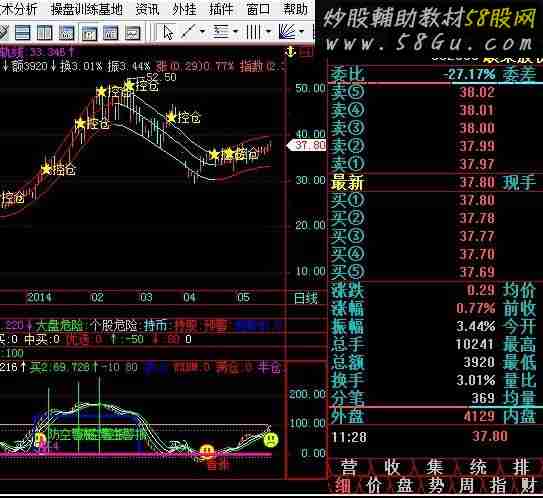The image size is (543, 498).
Task: Pick the trend line drawing tool
Action: coord(188,32)
